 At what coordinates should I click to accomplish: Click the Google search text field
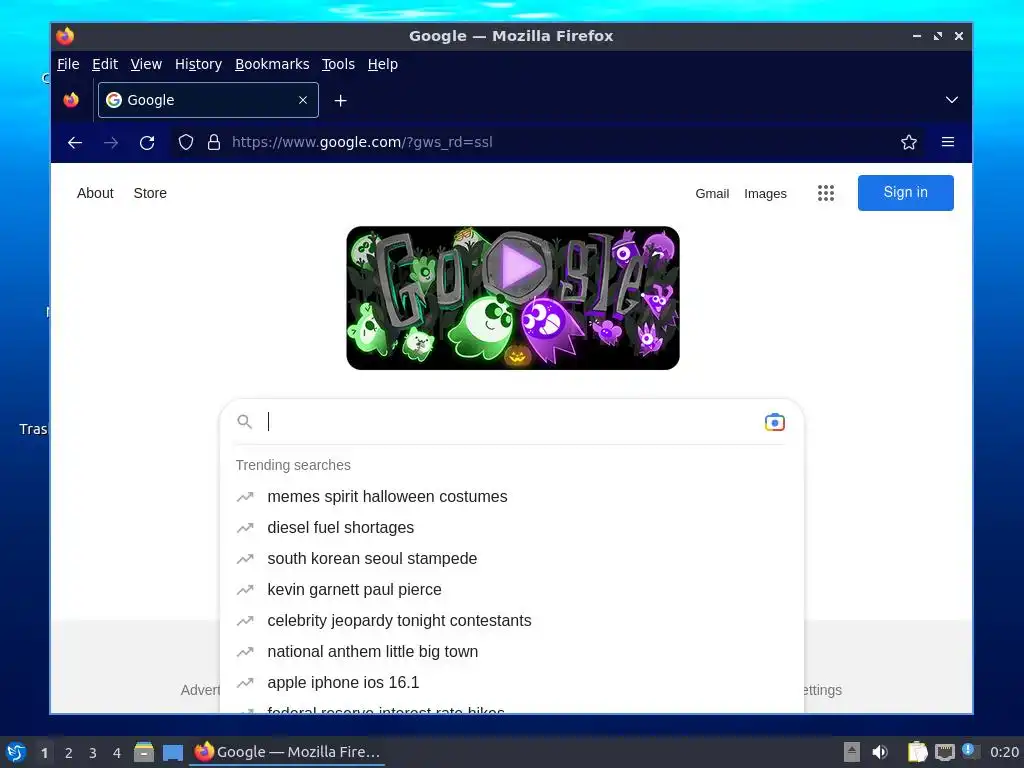(513, 422)
